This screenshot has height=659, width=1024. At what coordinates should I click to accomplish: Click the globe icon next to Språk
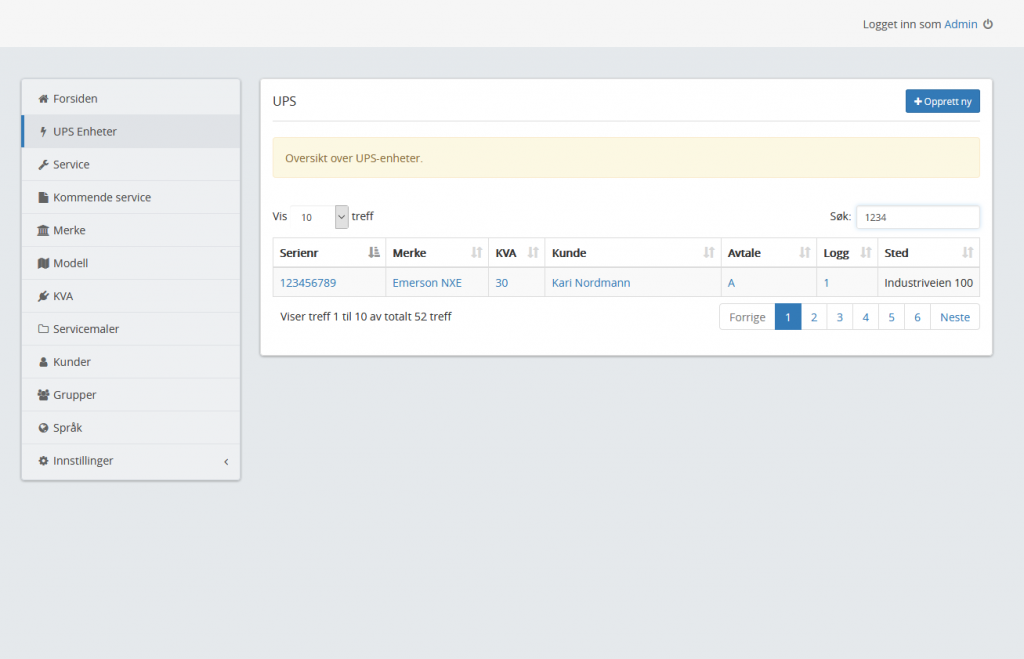pos(43,428)
